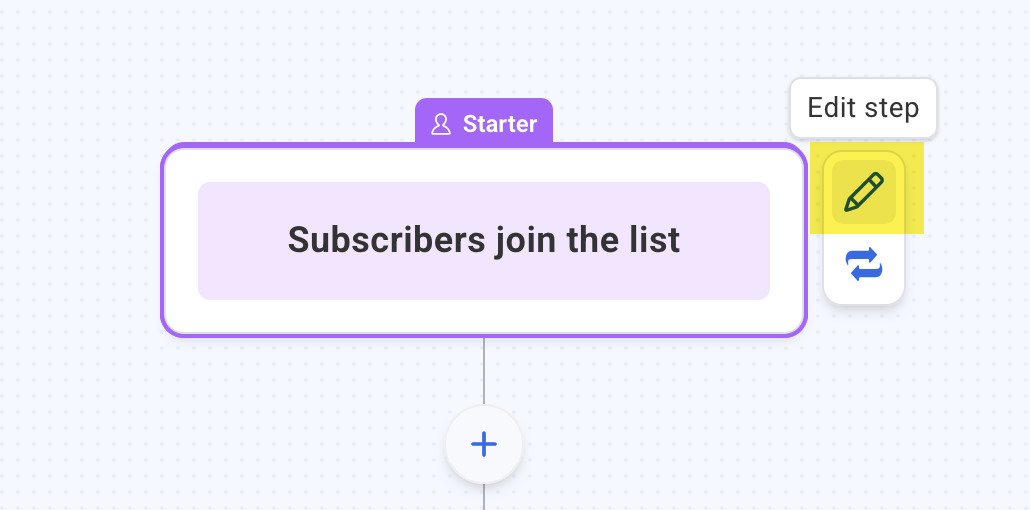Click the person icon in the Starter tag

pos(440,125)
